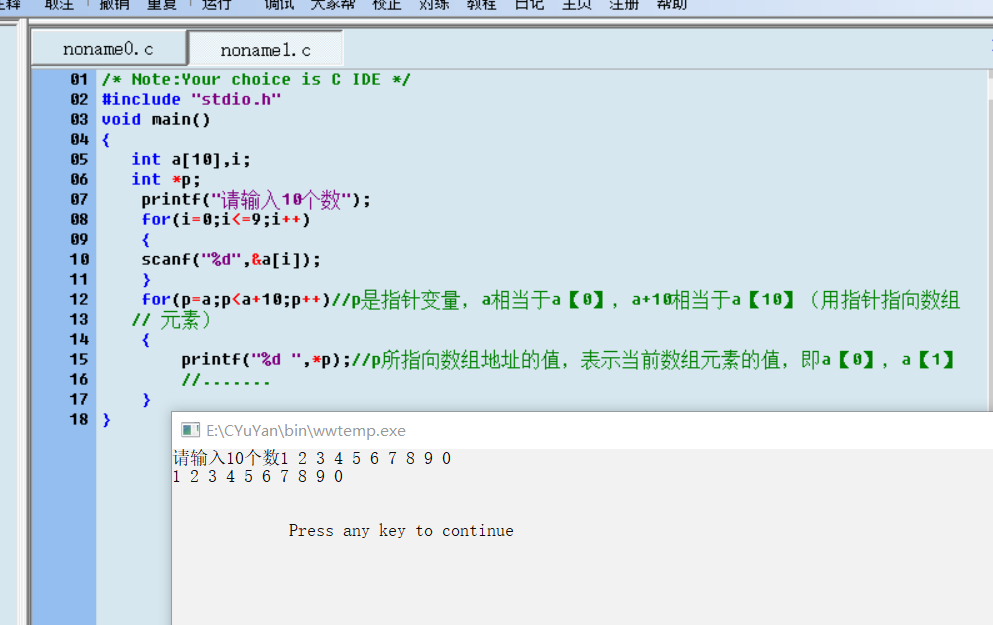Click line number 01 in the gutter
The width and height of the screenshot is (993, 625).
(79, 79)
